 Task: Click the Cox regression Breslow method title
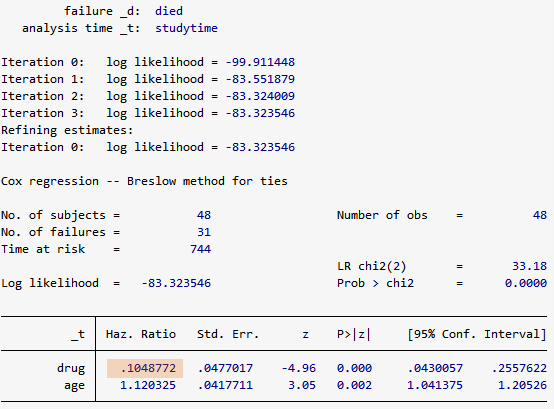(144, 181)
